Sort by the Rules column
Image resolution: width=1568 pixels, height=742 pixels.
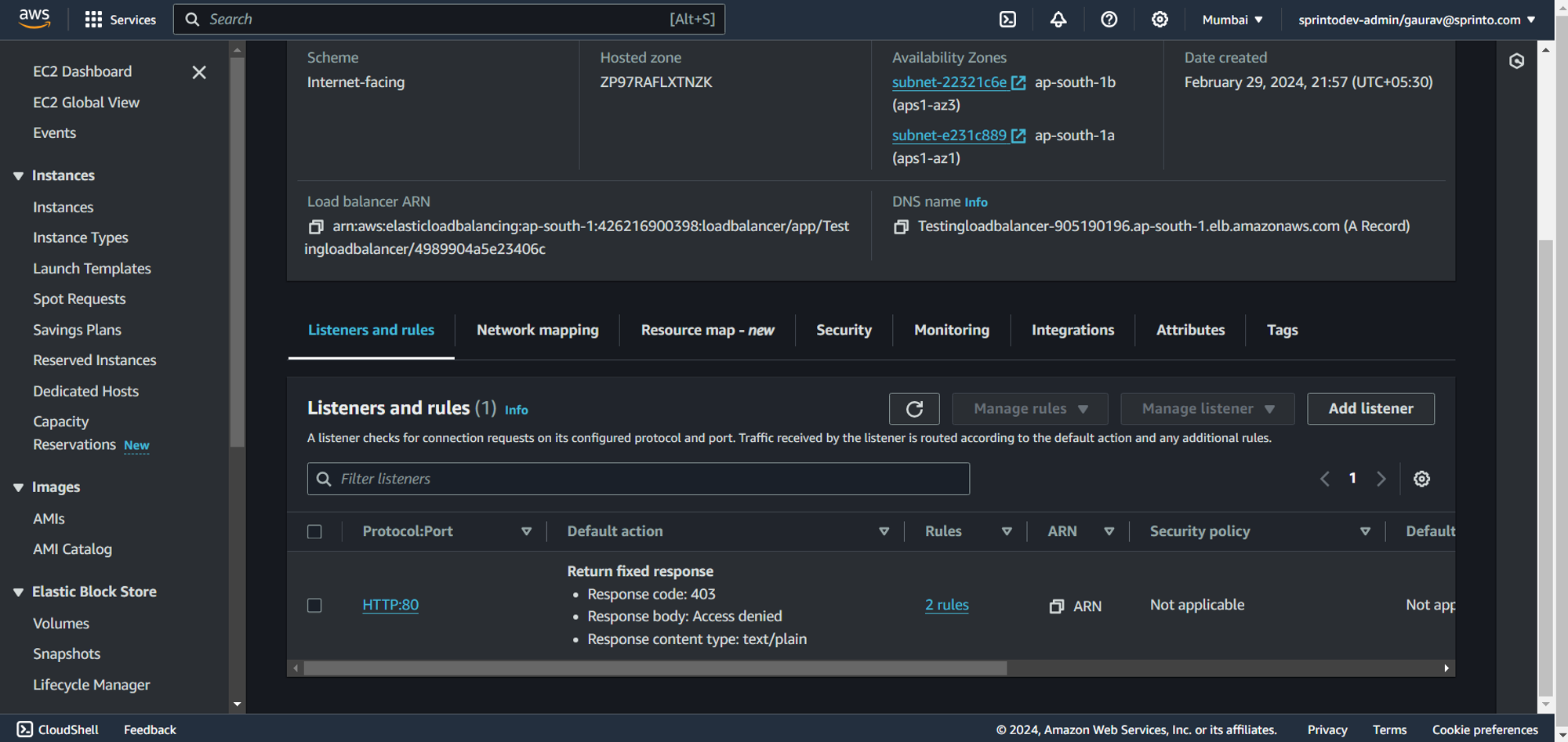[1007, 532]
